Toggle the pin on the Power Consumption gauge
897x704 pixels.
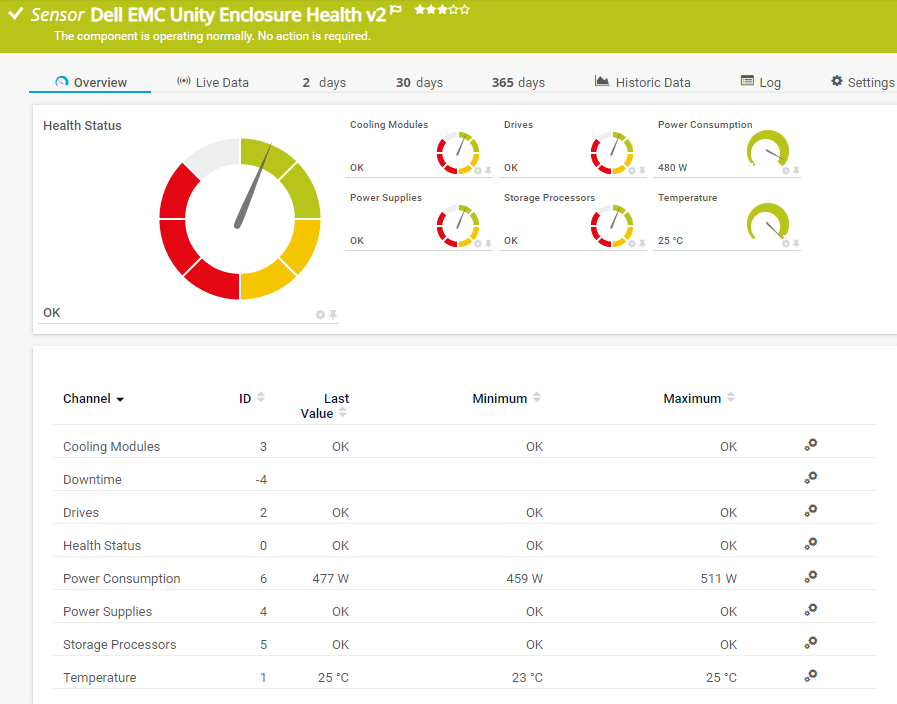pyautogui.click(x=796, y=171)
